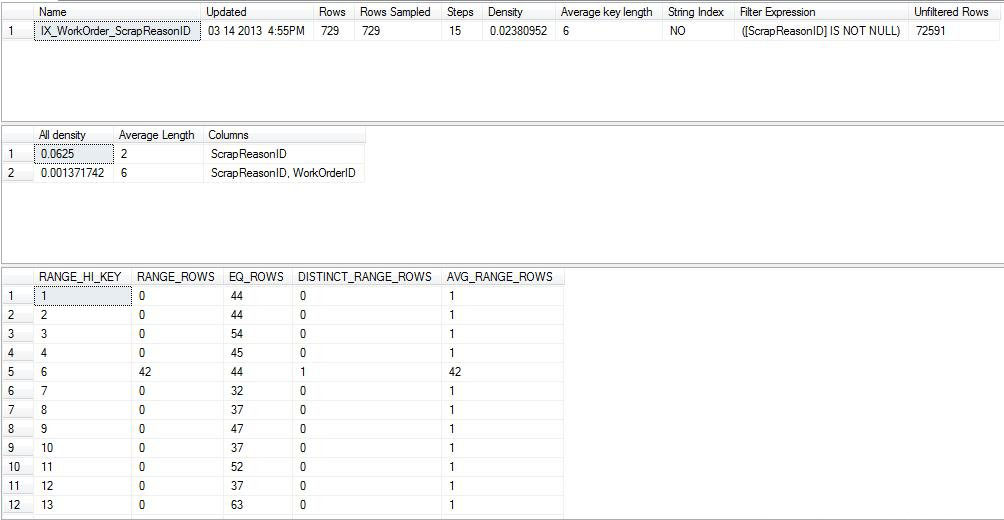Select the RANGE_HI_KEY value 6

[x=83, y=371]
